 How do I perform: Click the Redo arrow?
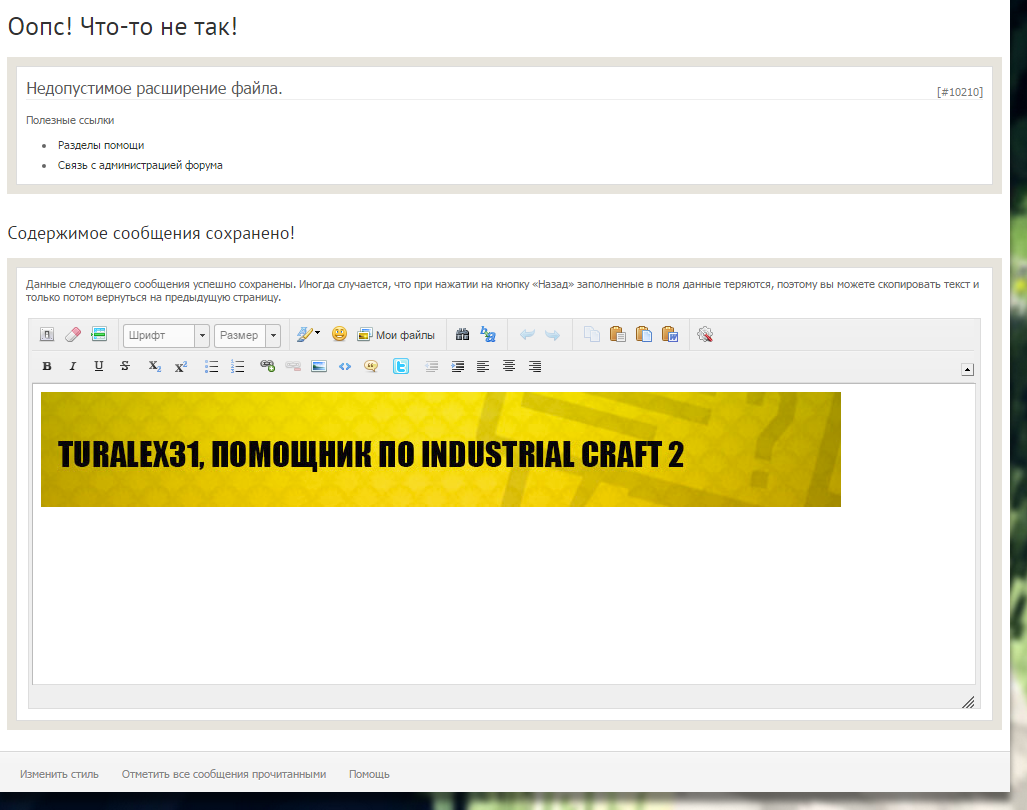(x=553, y=335)
